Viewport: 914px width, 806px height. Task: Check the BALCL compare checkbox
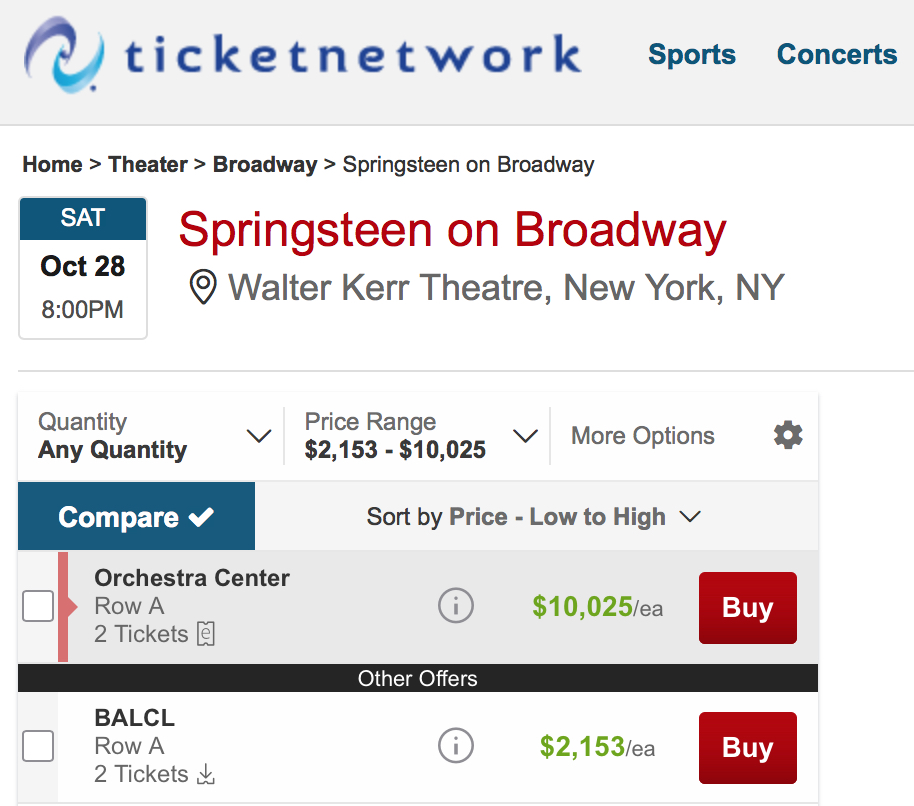[x=38, y=746]
